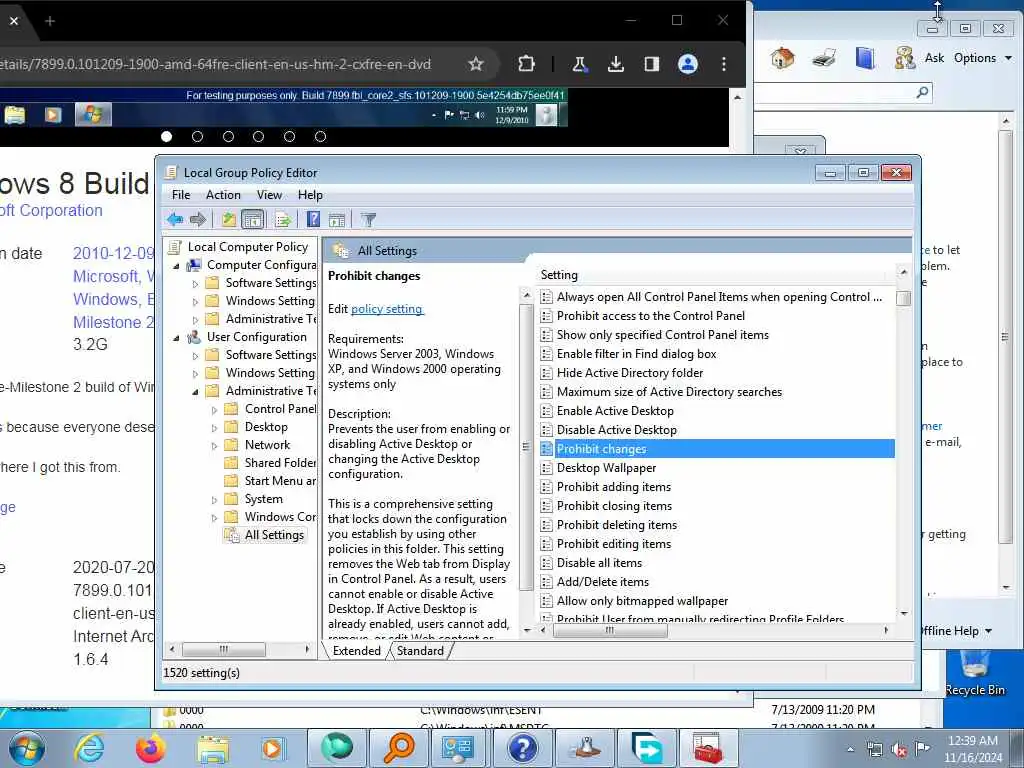
Task: Expand the System tree folder
Action: pyautogui.click(x=214, y=500)
